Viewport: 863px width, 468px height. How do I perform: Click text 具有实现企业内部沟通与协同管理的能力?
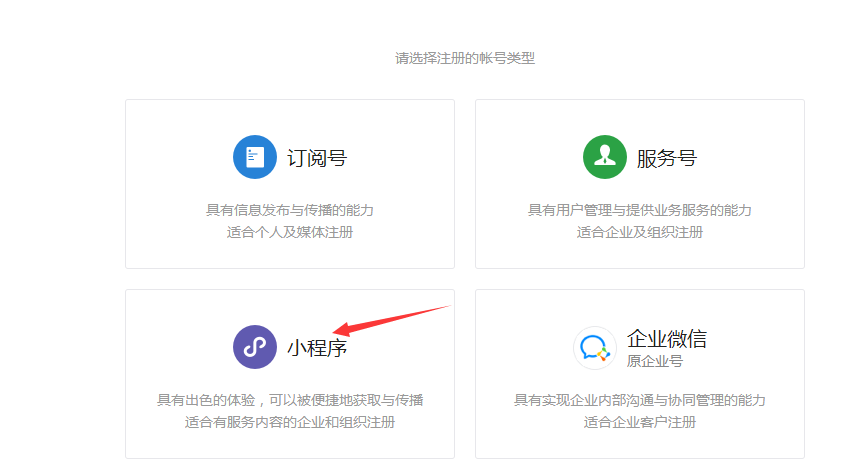[x=640, y=400]
